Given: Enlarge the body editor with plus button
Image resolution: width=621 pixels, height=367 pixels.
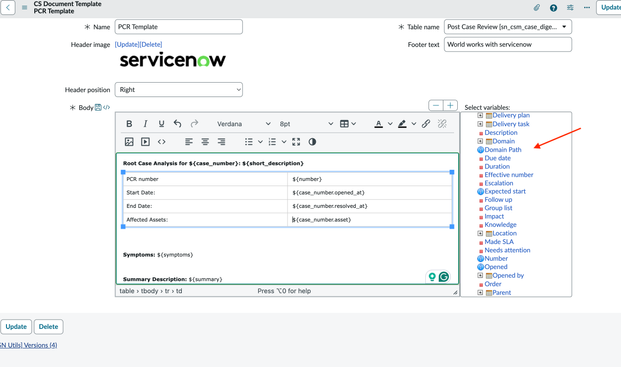Looking at the screenshot, I should point(450,105).
